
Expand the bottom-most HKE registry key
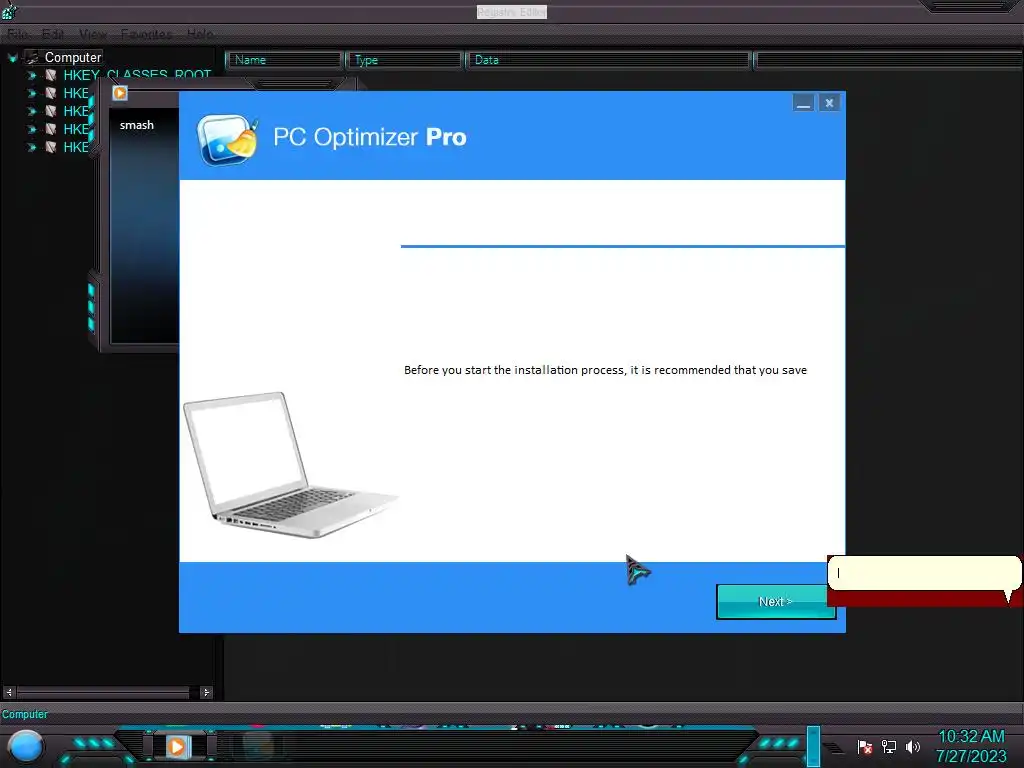(31, 148)
